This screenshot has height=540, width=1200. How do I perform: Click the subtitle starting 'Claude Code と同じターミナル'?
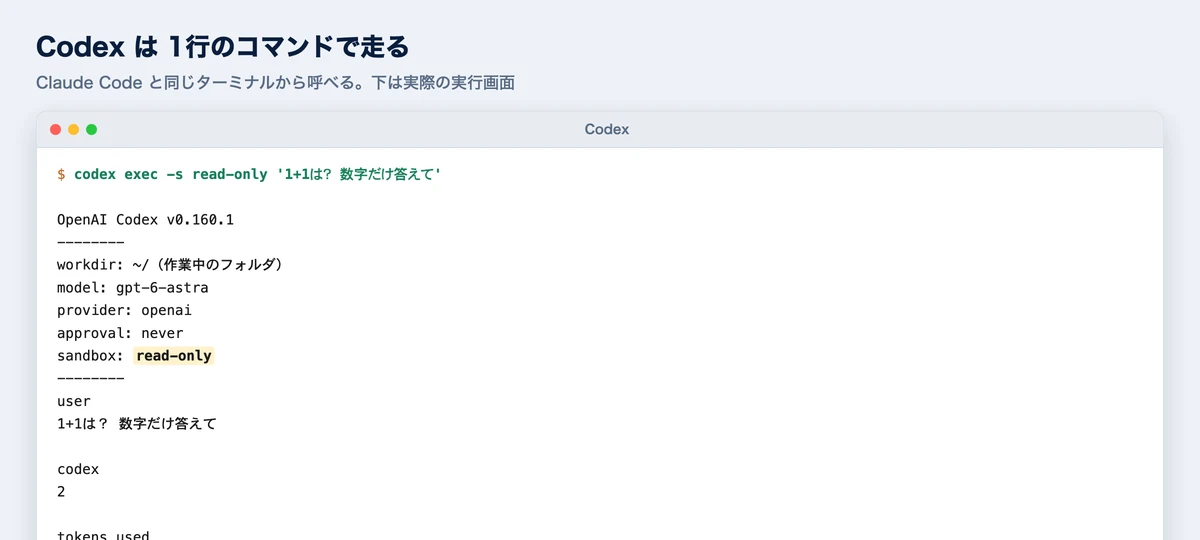(275, 83)
